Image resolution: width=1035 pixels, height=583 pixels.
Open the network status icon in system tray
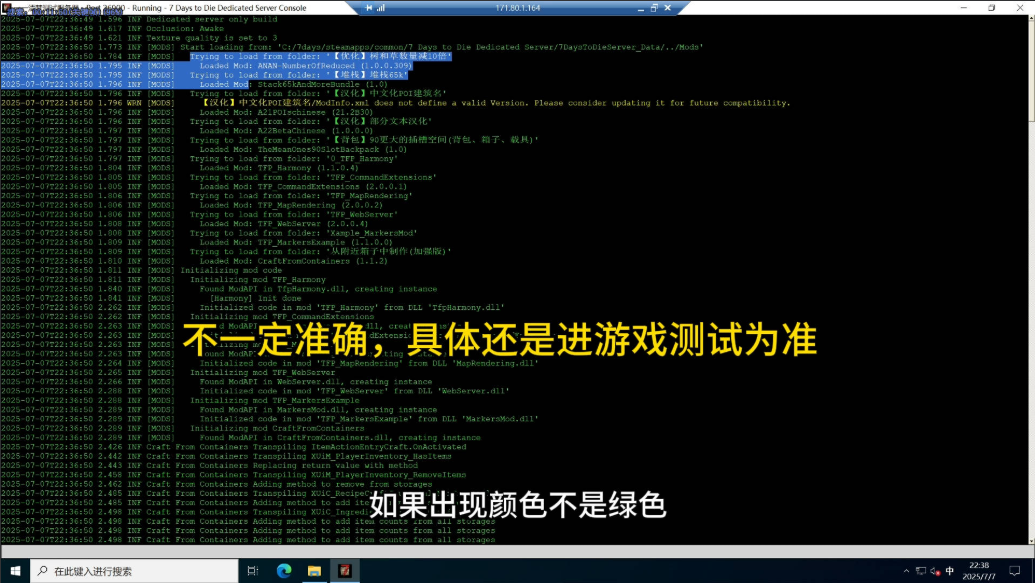click(920, 571)
